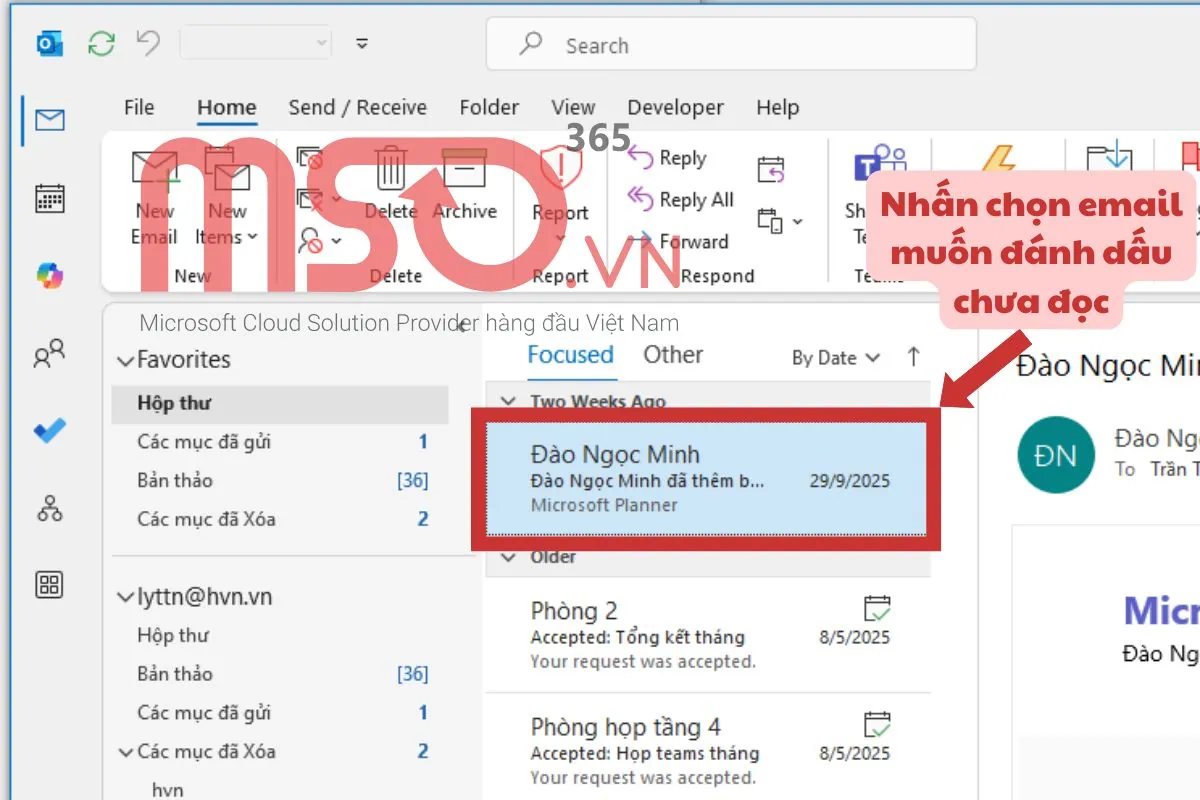Image resolution: width=1200 pixels, height=800 pixels.
Task: Click the Send/Receive sync icon
Action: (101, 43)
